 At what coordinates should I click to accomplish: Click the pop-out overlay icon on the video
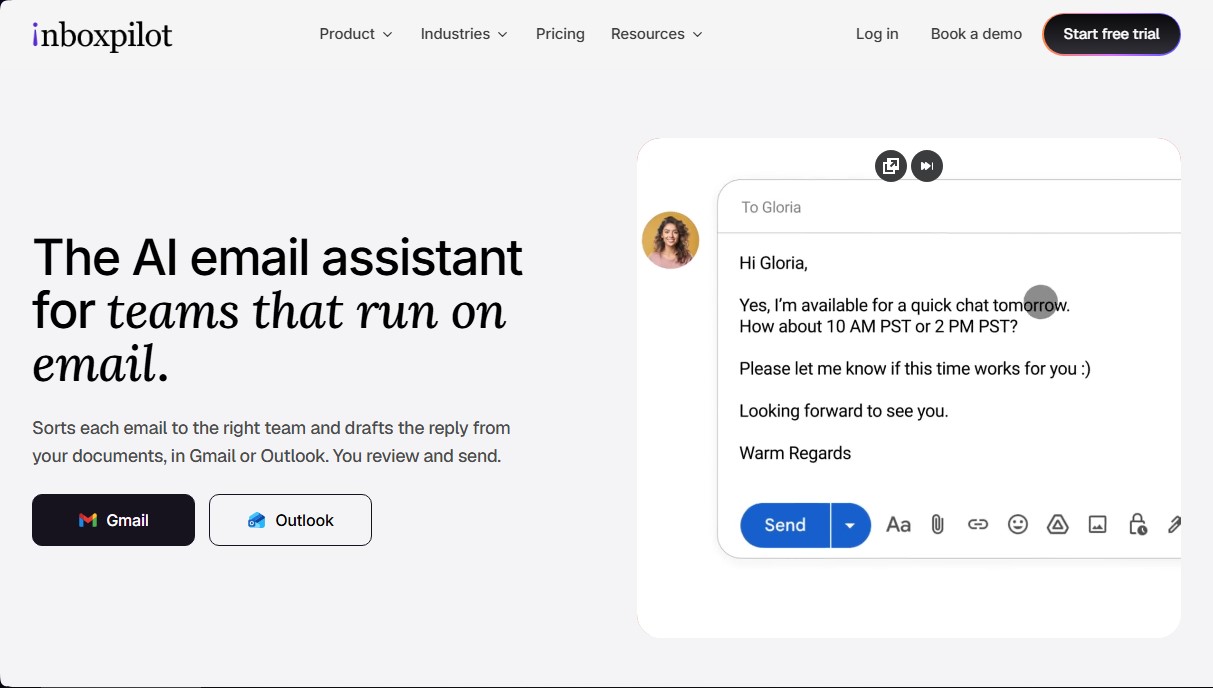pos(891,166)
